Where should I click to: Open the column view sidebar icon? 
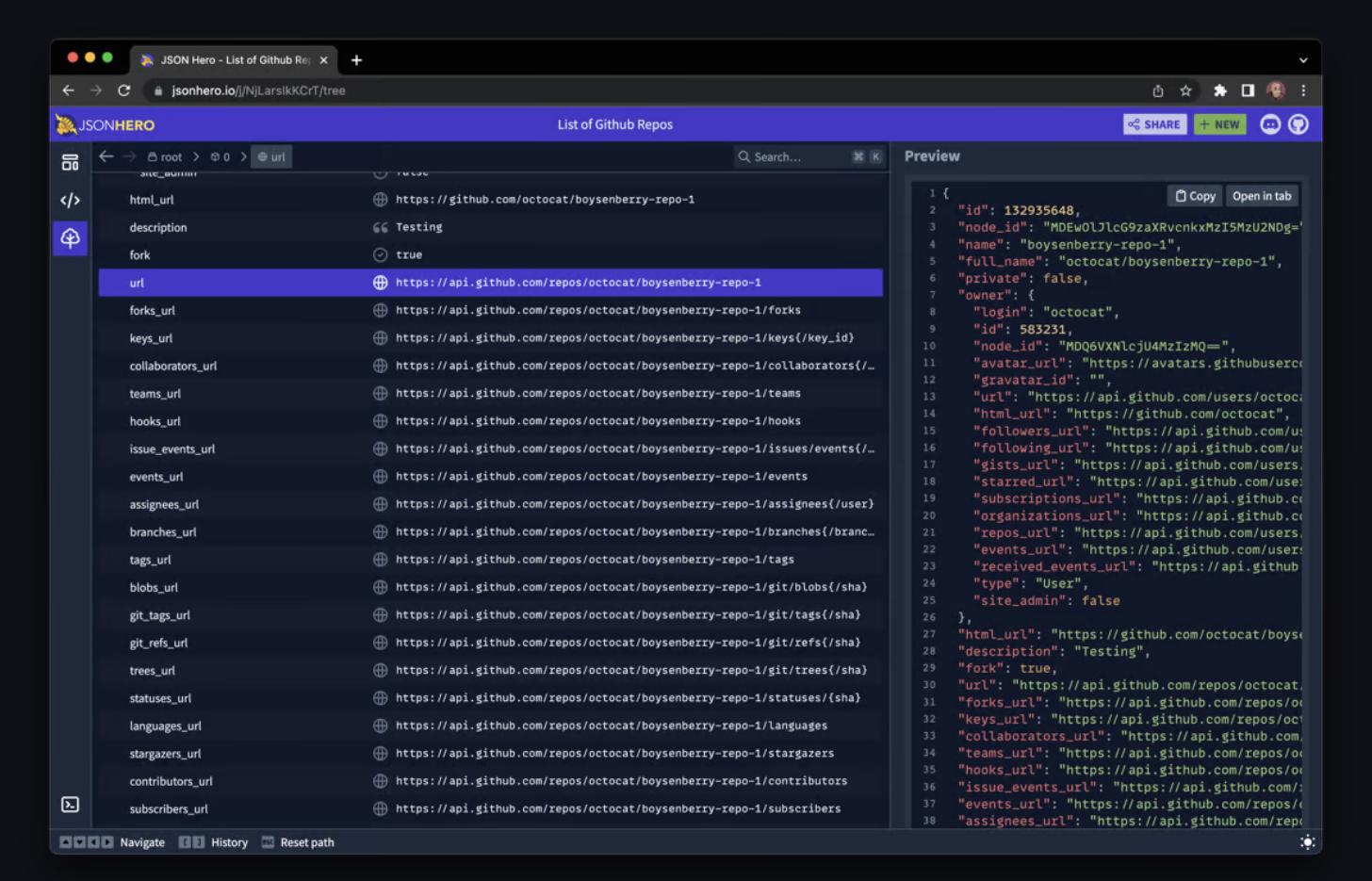point(70,163)
